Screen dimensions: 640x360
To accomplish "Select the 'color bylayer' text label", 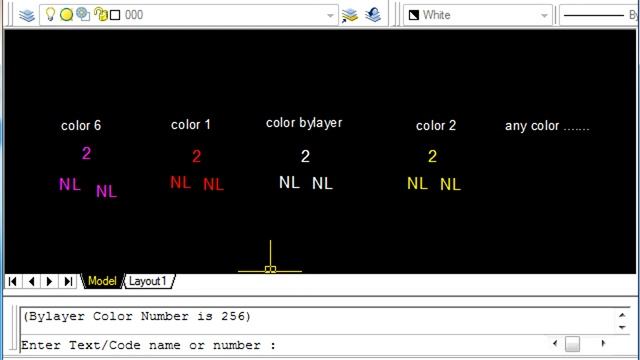I will tap(304, 123).
